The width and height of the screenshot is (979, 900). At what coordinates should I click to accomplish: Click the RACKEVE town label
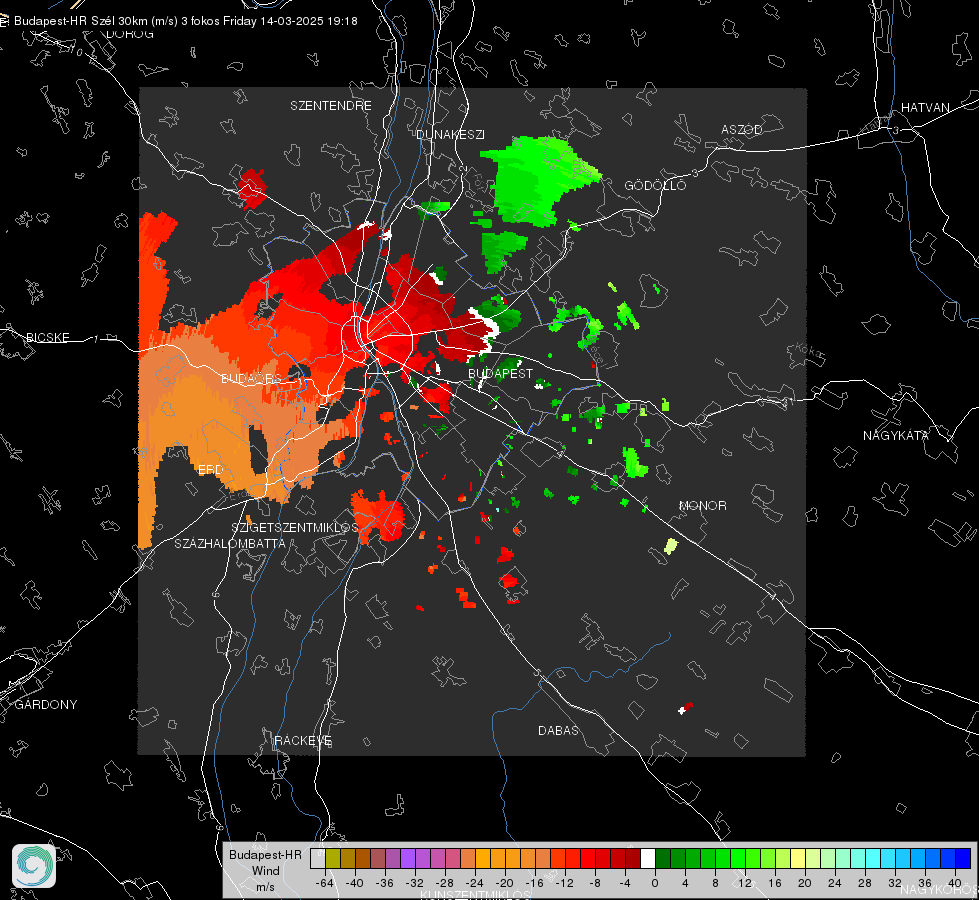[x=303, y=741]
